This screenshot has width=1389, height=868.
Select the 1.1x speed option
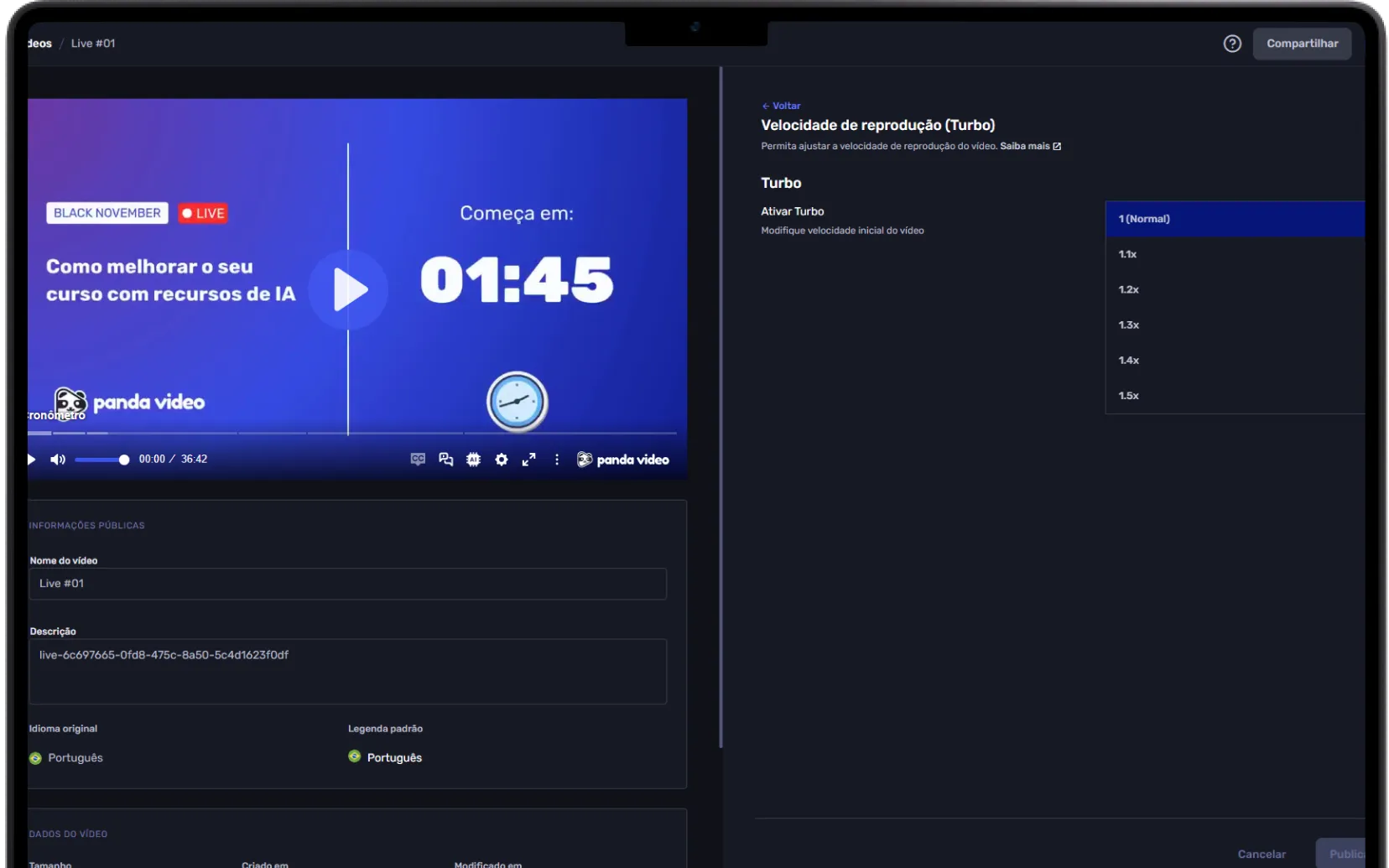coord(1235,254)
